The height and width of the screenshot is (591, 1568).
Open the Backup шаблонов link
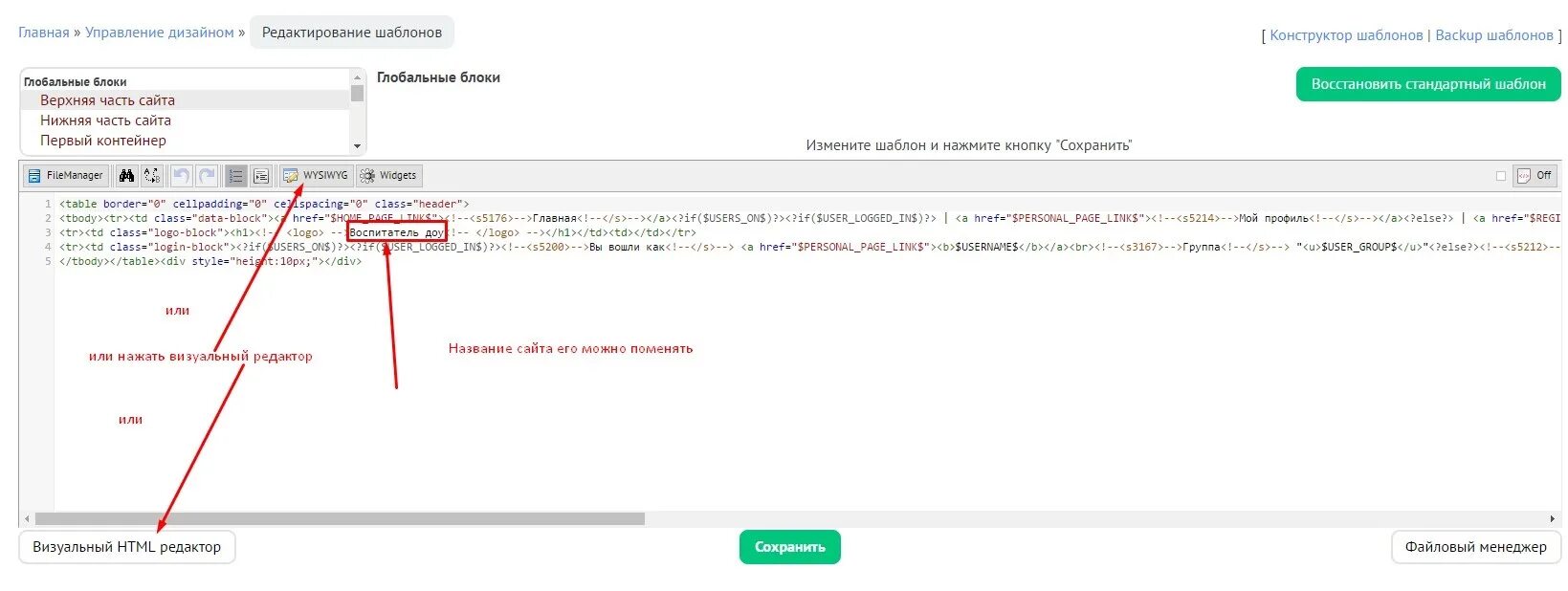(x=1494, y=35)
